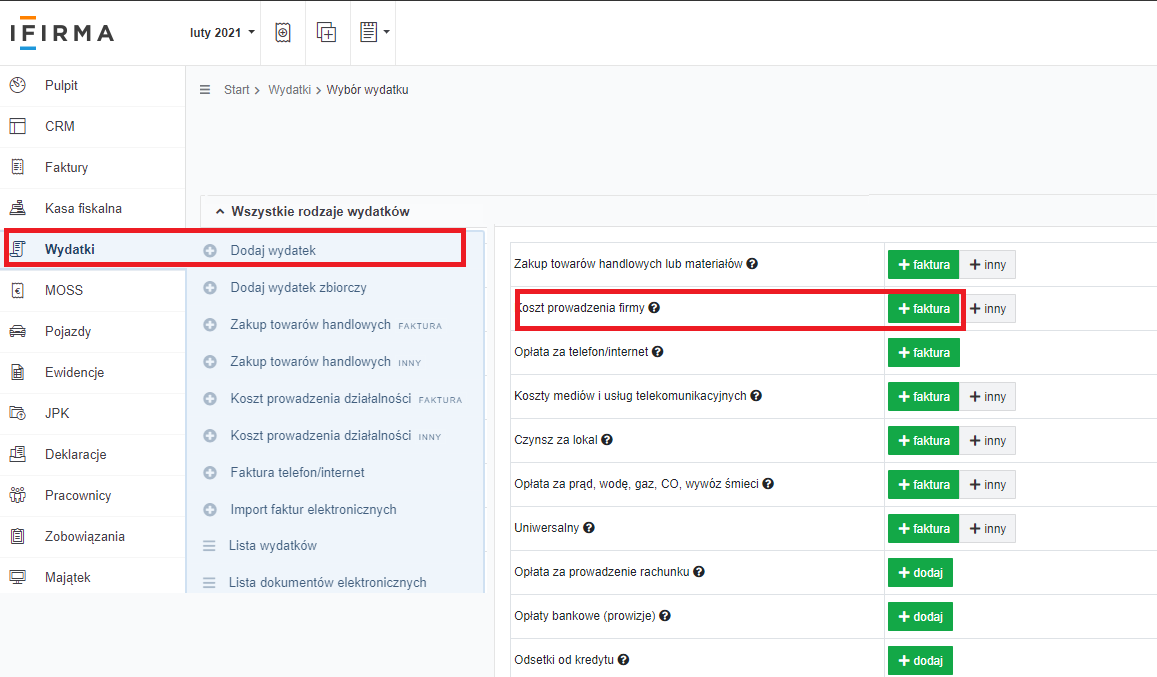
Task: Click faktura for Koszty mediów i usług telekomunikacyjnych
Action: click(x=923, y=396)
